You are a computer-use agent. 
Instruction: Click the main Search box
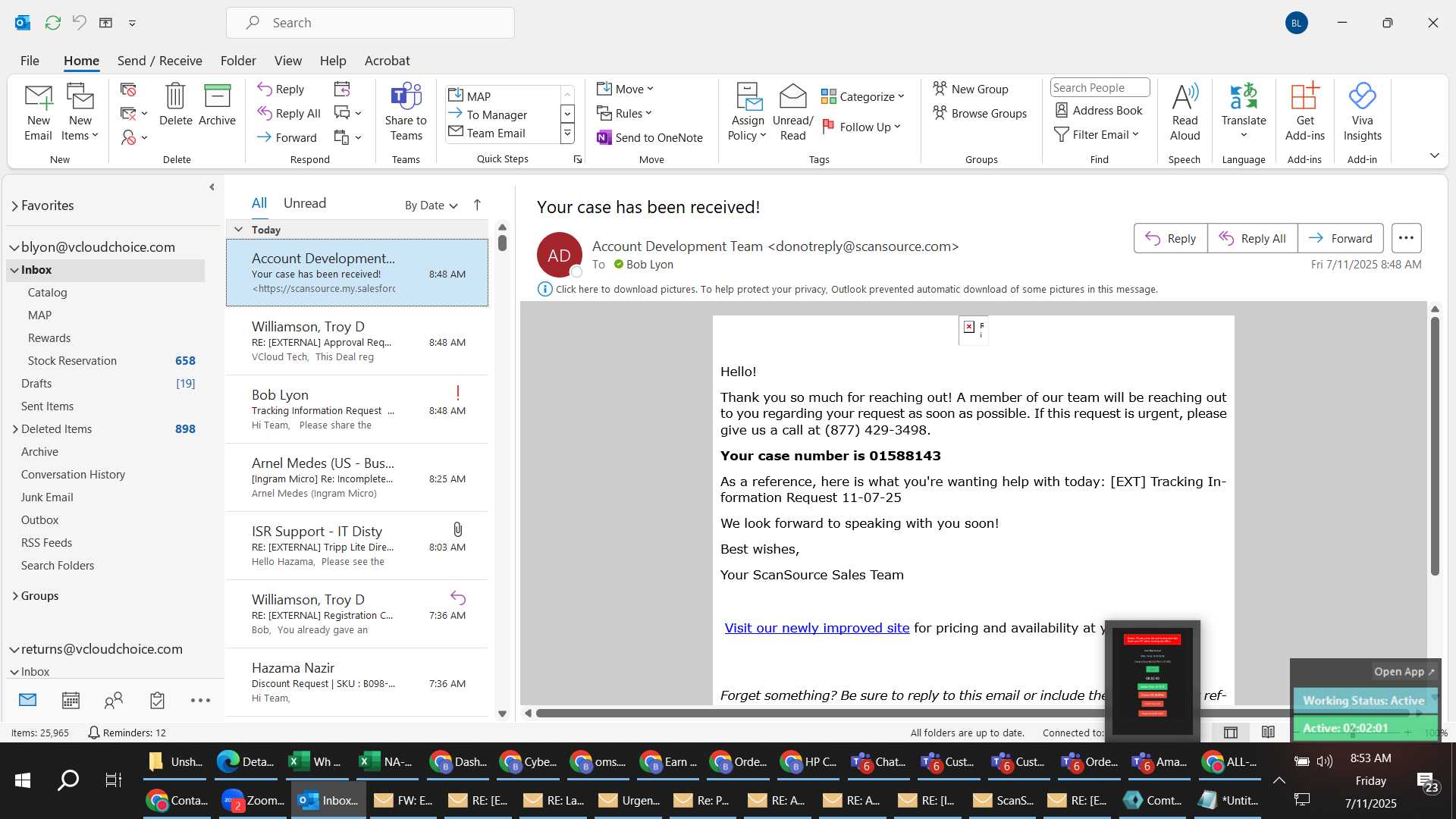point(370,23)
